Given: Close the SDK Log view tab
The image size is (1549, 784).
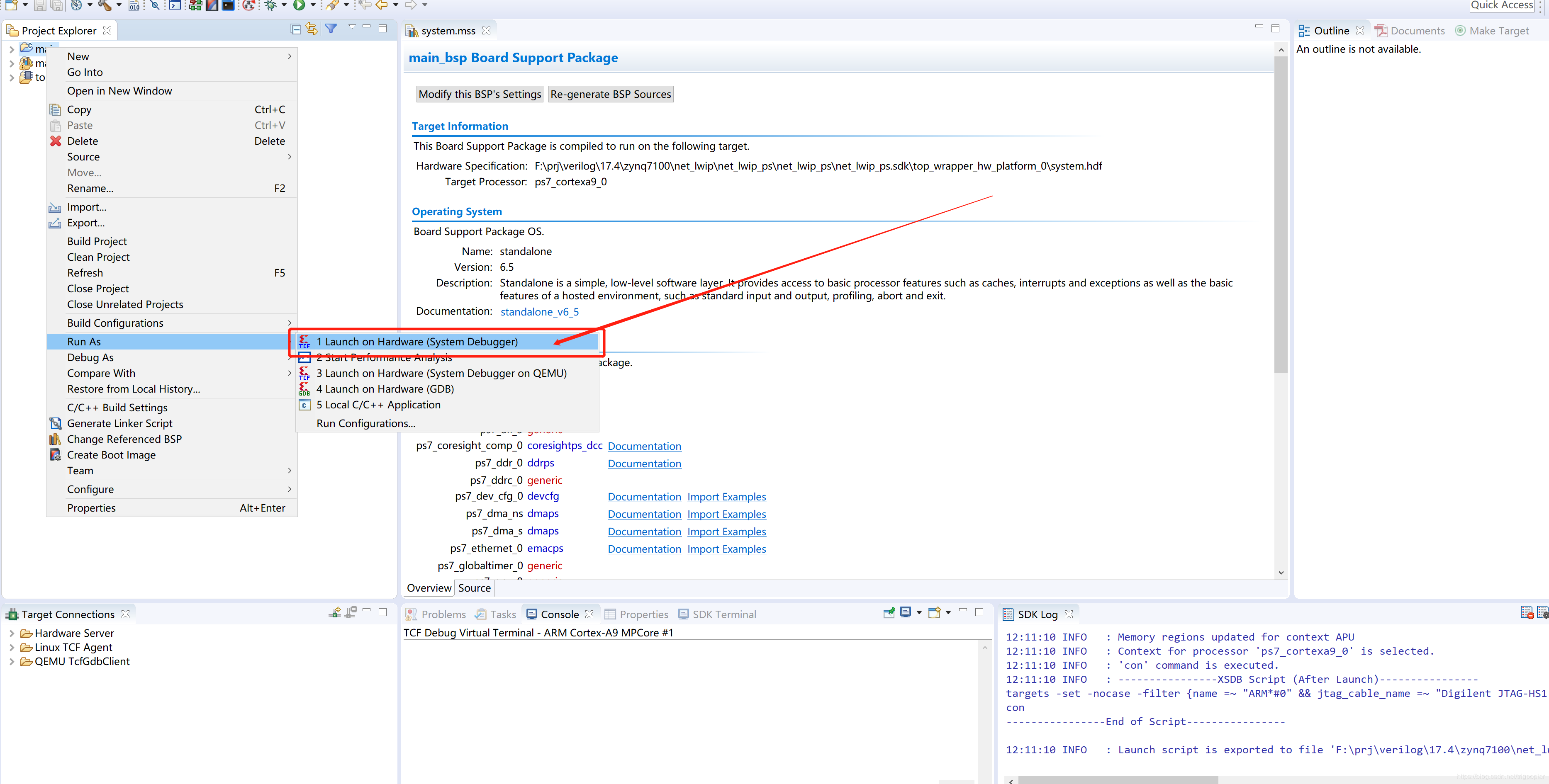Looking at the screenshot, I should pyautogui.click(x=1069, y=614).
